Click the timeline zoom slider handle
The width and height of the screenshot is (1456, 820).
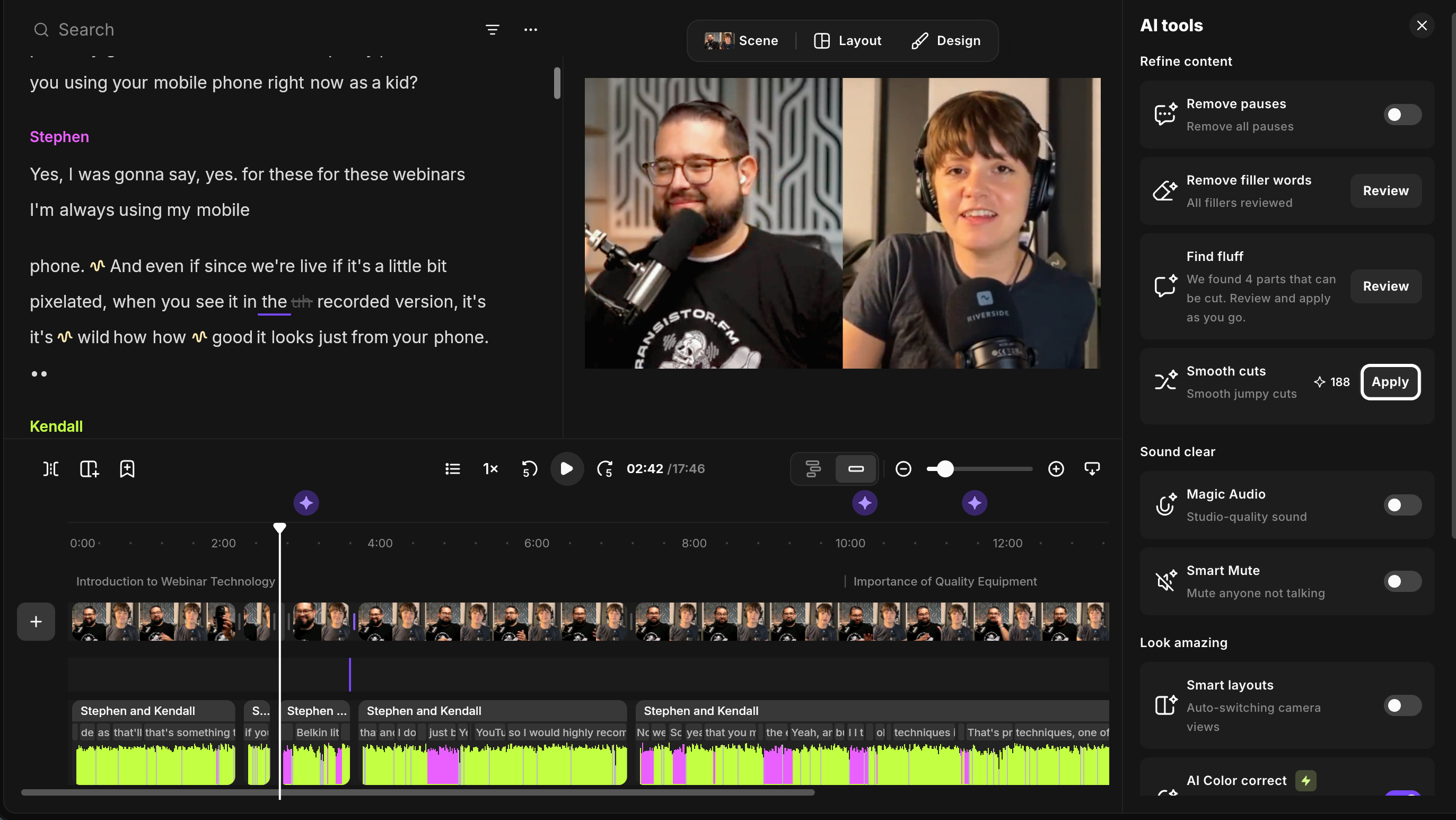(x=945, y=469)
